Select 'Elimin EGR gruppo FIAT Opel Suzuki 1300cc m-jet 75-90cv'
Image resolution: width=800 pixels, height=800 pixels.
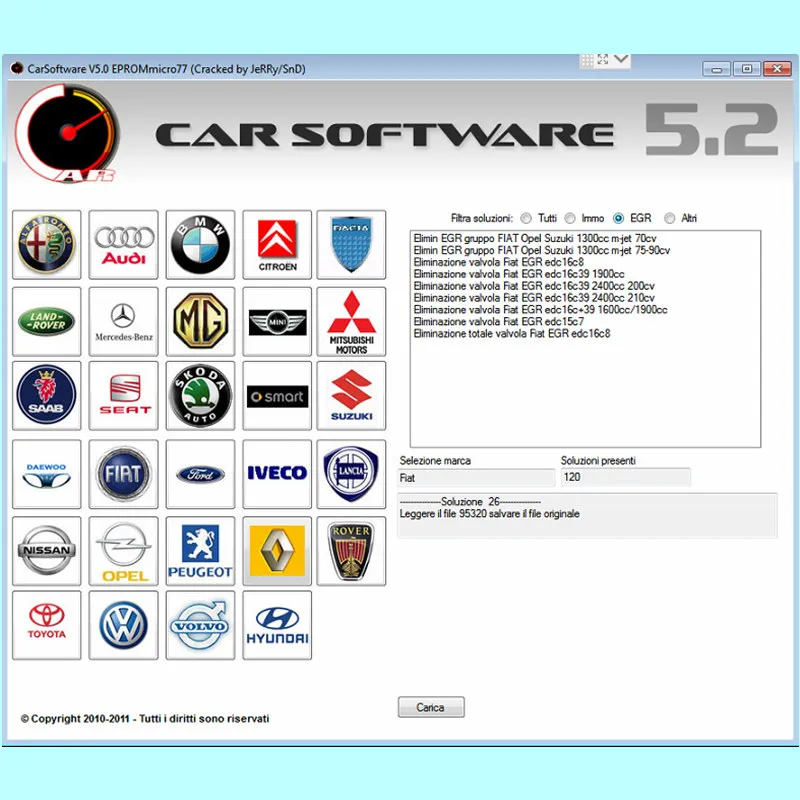tap(541, 250)
